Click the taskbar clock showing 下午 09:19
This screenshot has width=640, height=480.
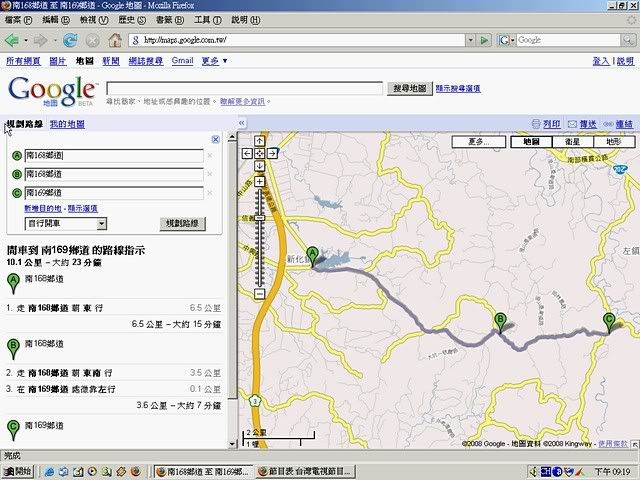point(612,472)
